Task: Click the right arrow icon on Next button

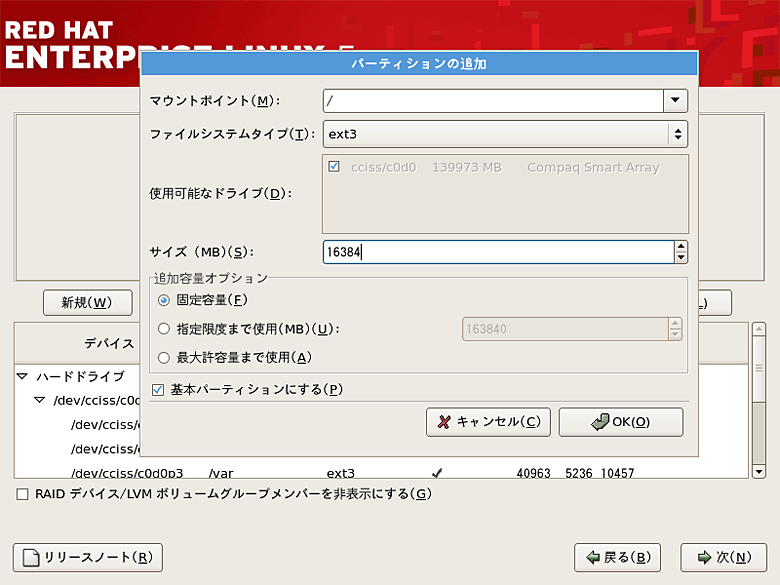Action: [704, 558]
